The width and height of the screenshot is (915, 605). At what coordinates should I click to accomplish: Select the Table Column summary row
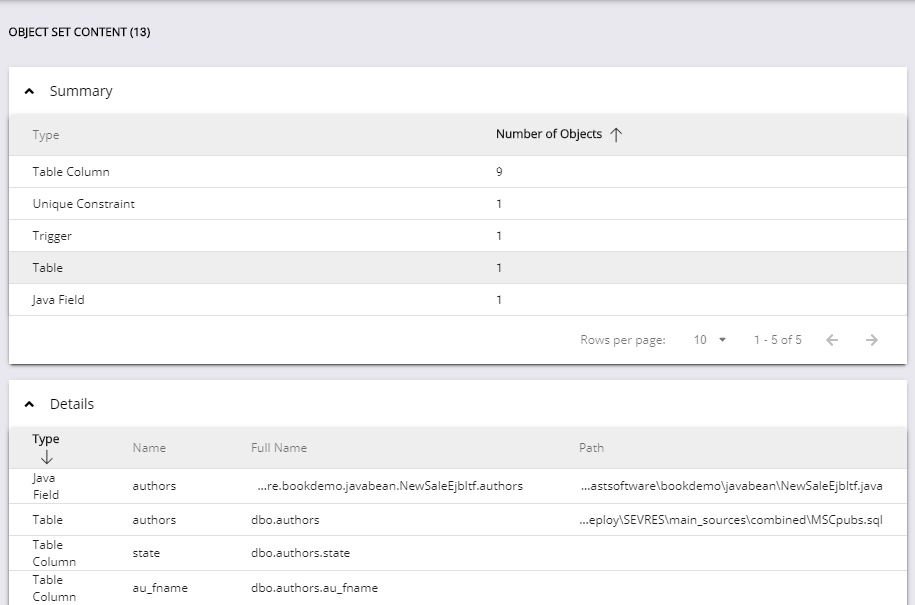[x=71, y=172]
